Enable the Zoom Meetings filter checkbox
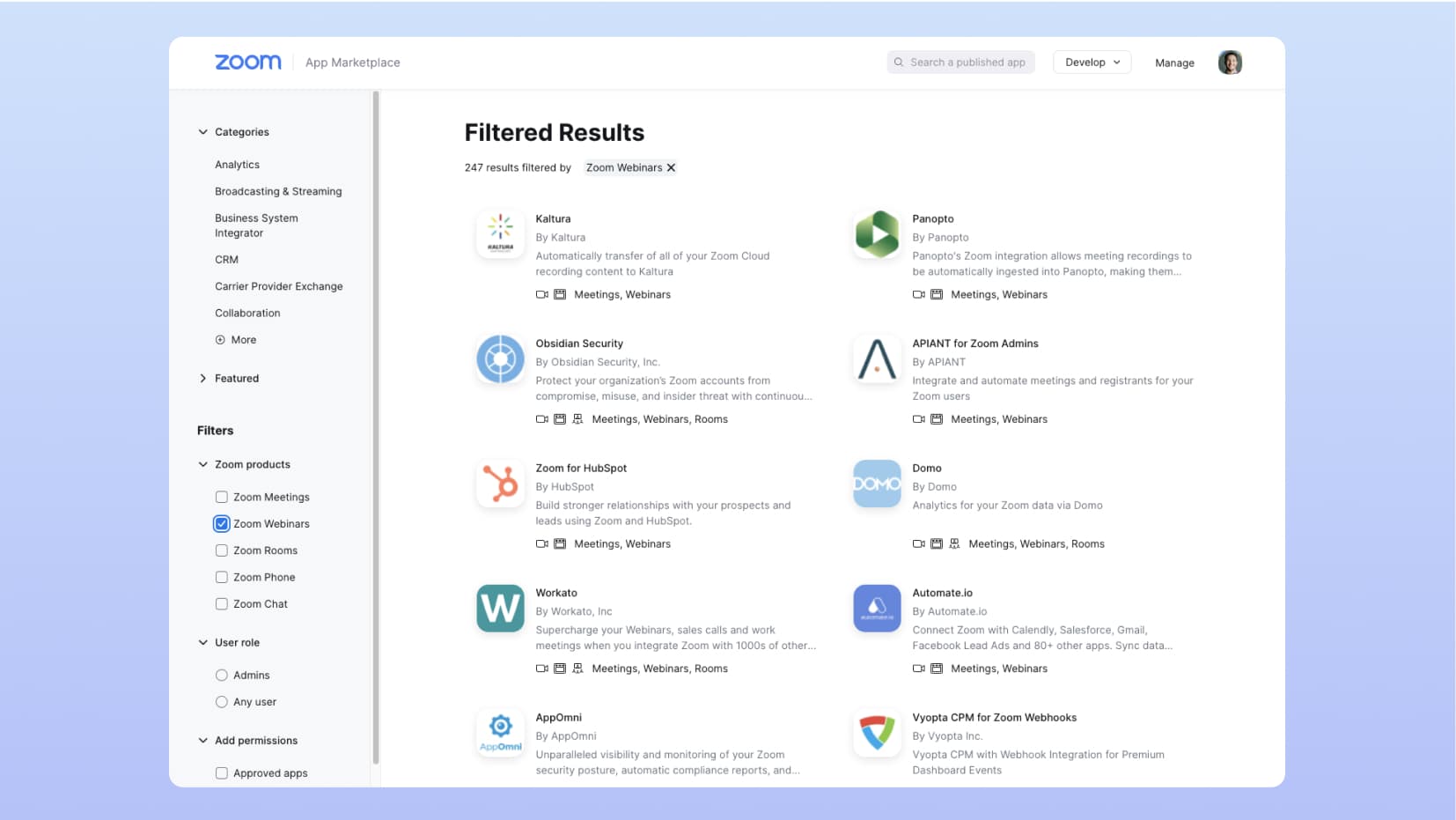 click(222, 498)
